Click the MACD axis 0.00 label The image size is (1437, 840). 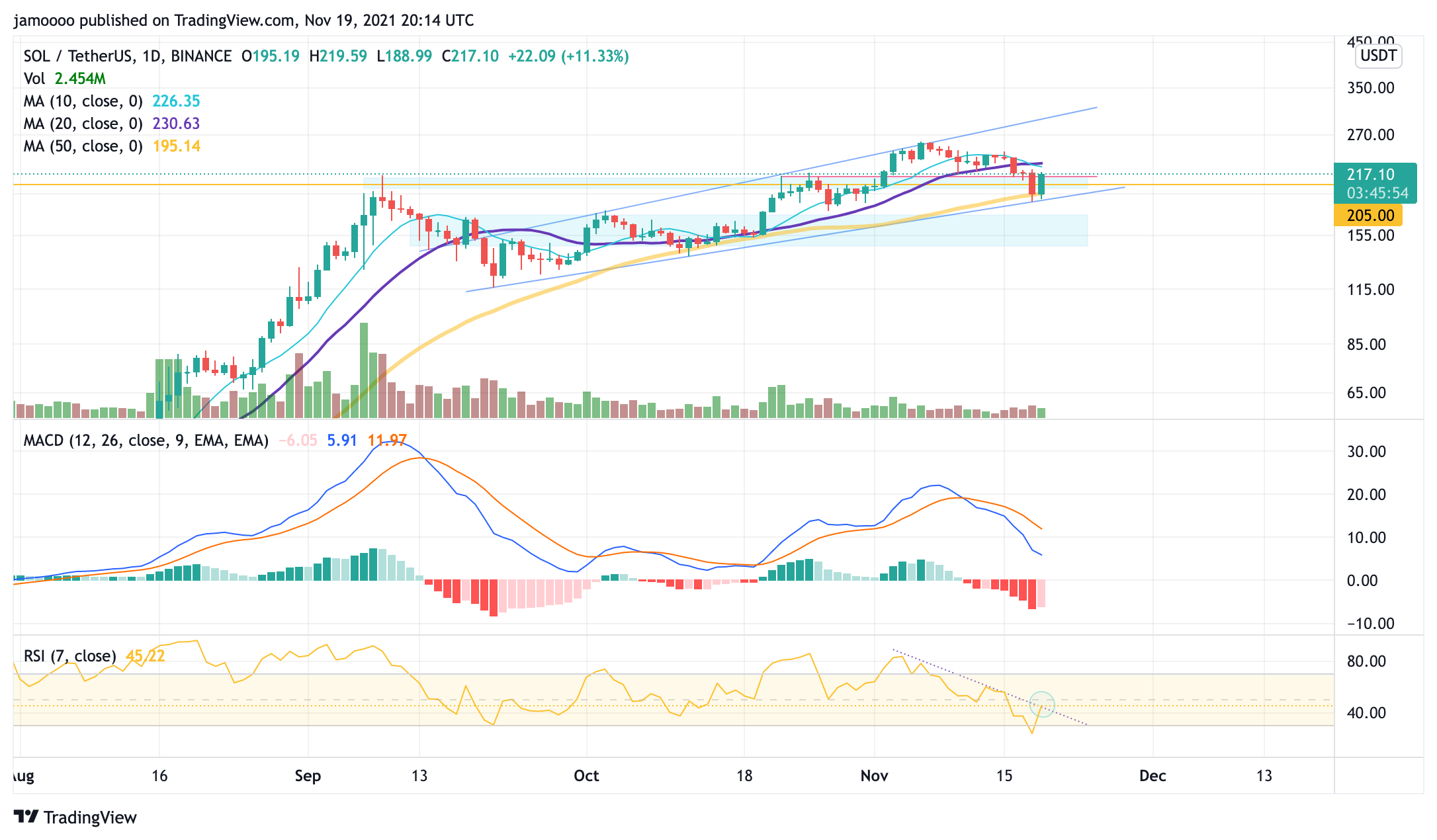click(x=1362, y=581)
